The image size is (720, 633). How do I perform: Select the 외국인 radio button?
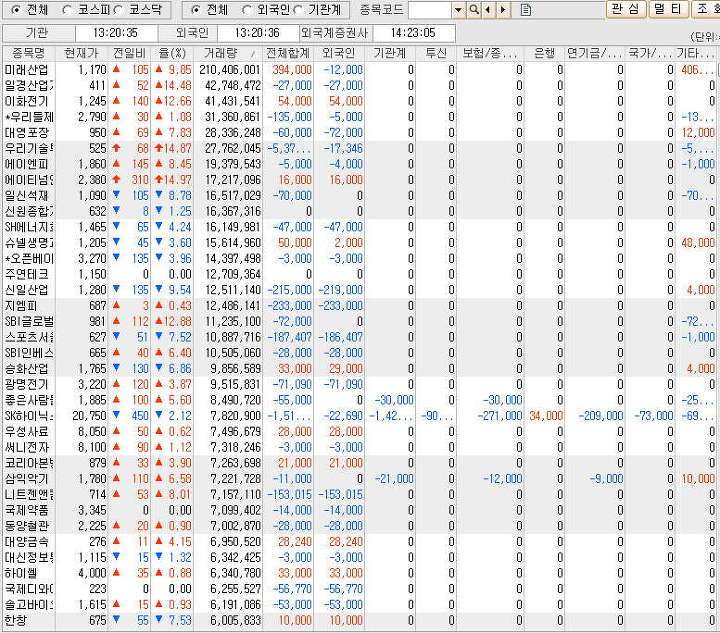coord(247,10)
